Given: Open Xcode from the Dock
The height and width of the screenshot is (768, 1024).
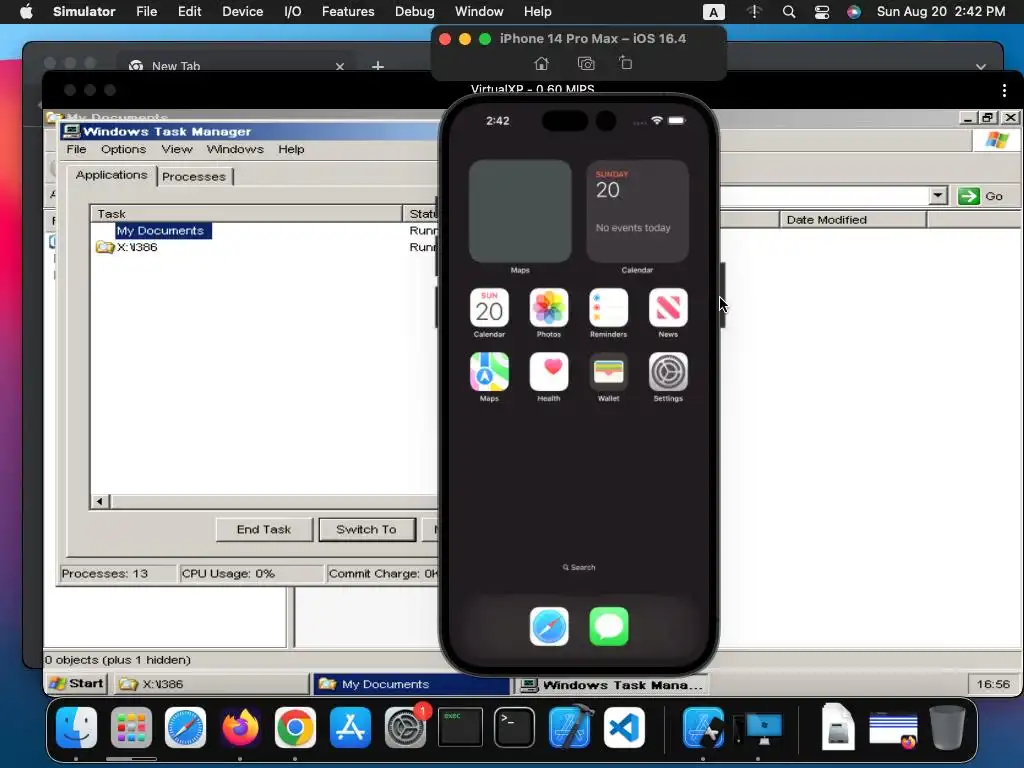Looking at the screenshot, I should point(570,727).
